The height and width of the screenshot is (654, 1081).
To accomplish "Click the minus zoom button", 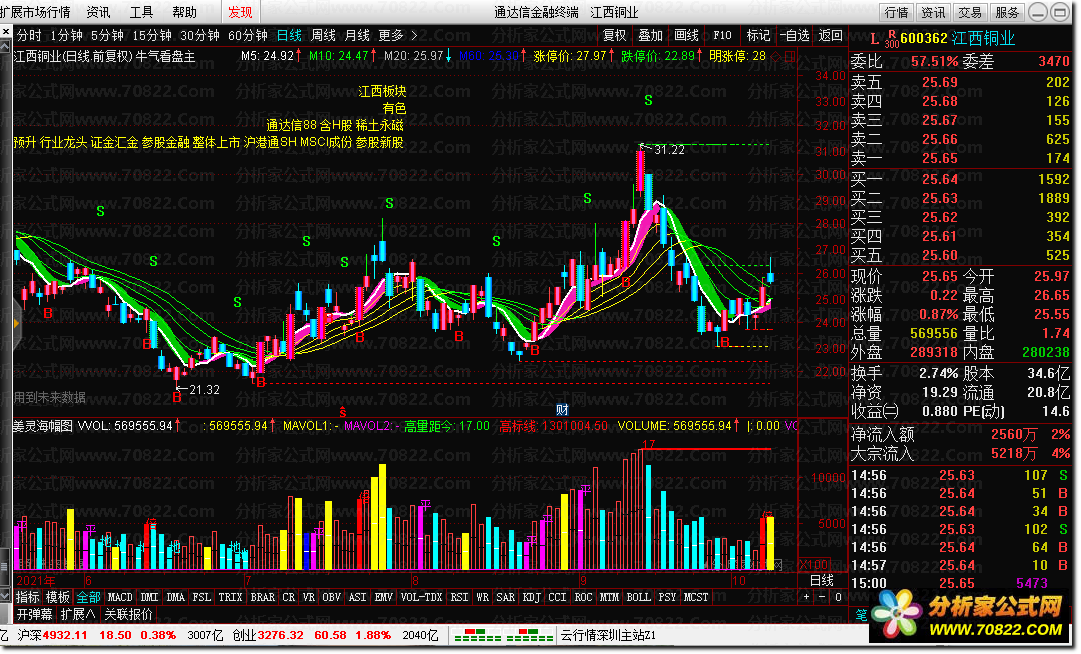I will tap(822, 597).
